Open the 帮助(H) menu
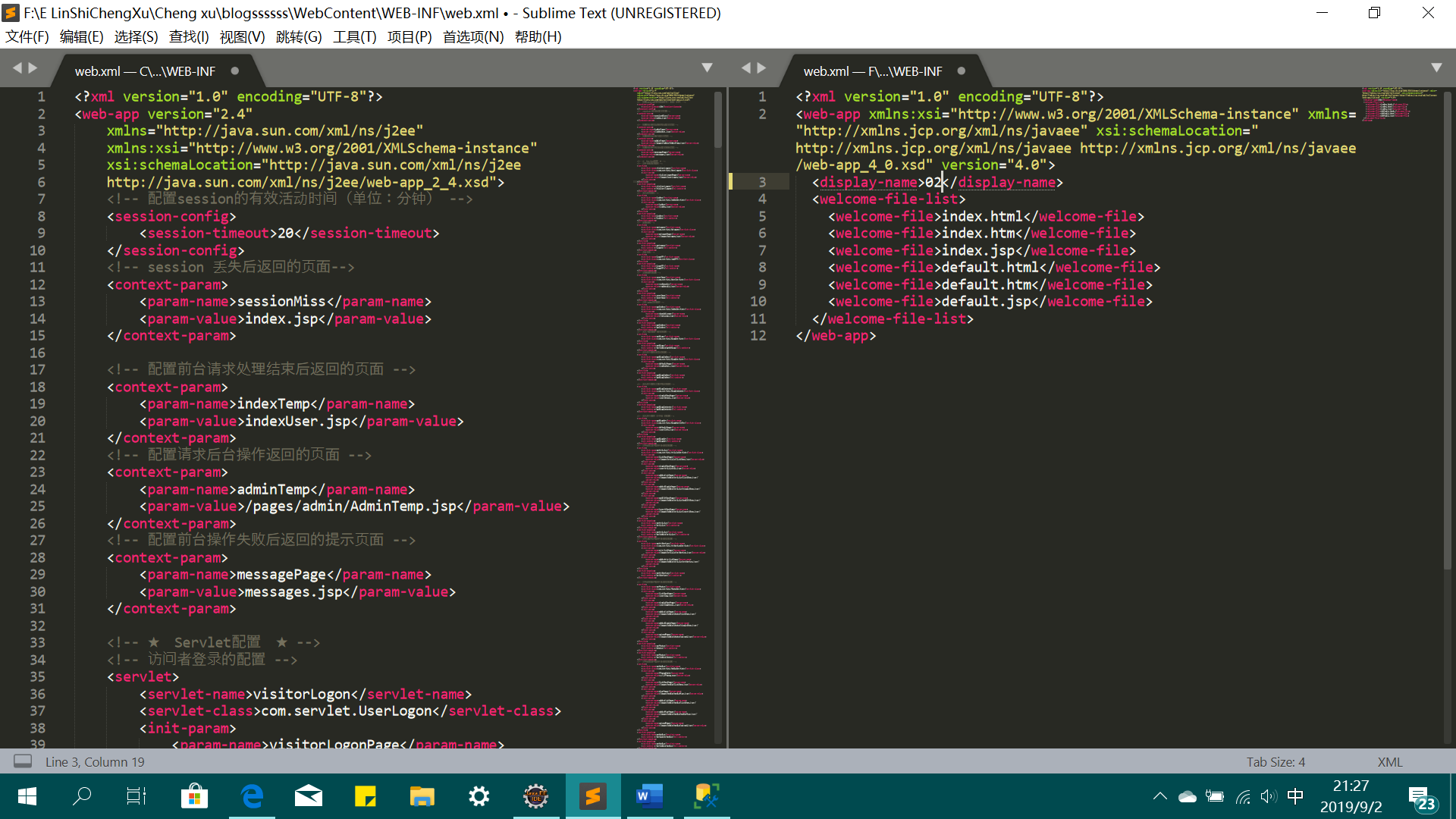 [538, 36]
